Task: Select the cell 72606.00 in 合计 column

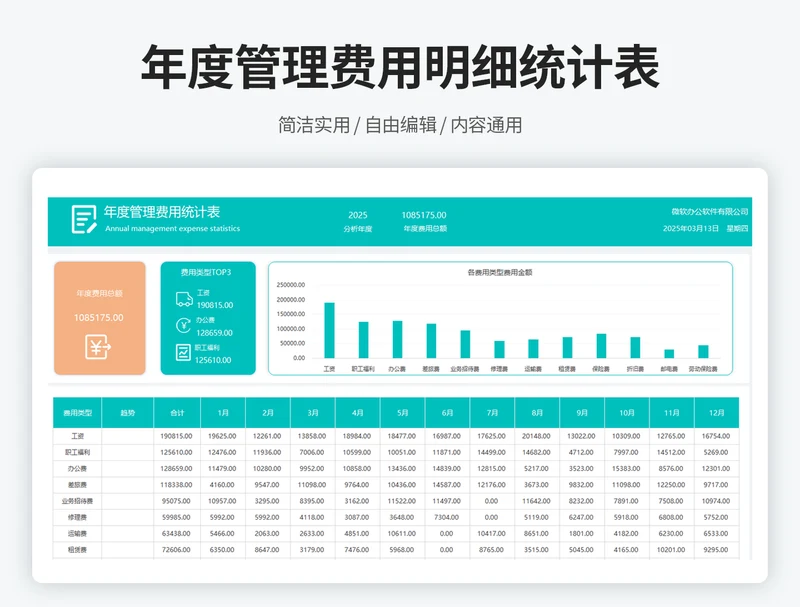Action: click(x=177, y=550)
